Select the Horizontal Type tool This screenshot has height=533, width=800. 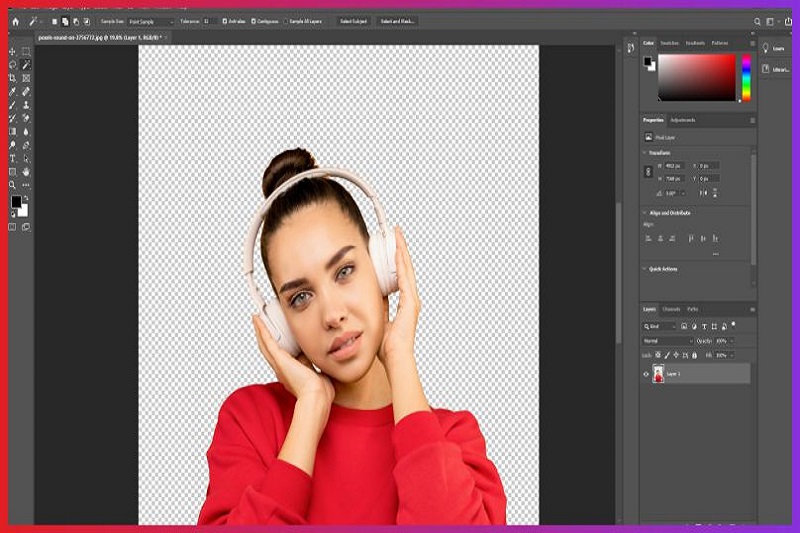[x=12, y=158]
